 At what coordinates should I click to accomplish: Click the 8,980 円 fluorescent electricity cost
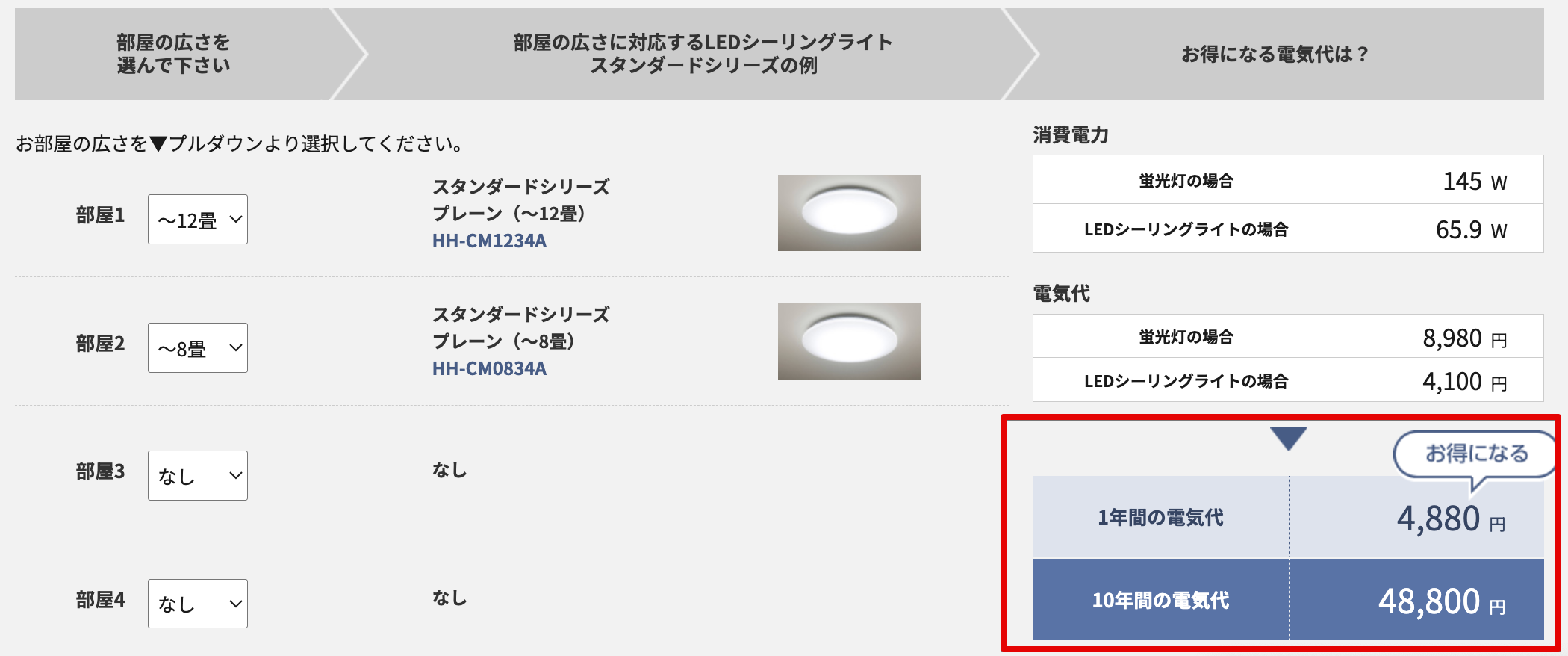click(1463, 338)
